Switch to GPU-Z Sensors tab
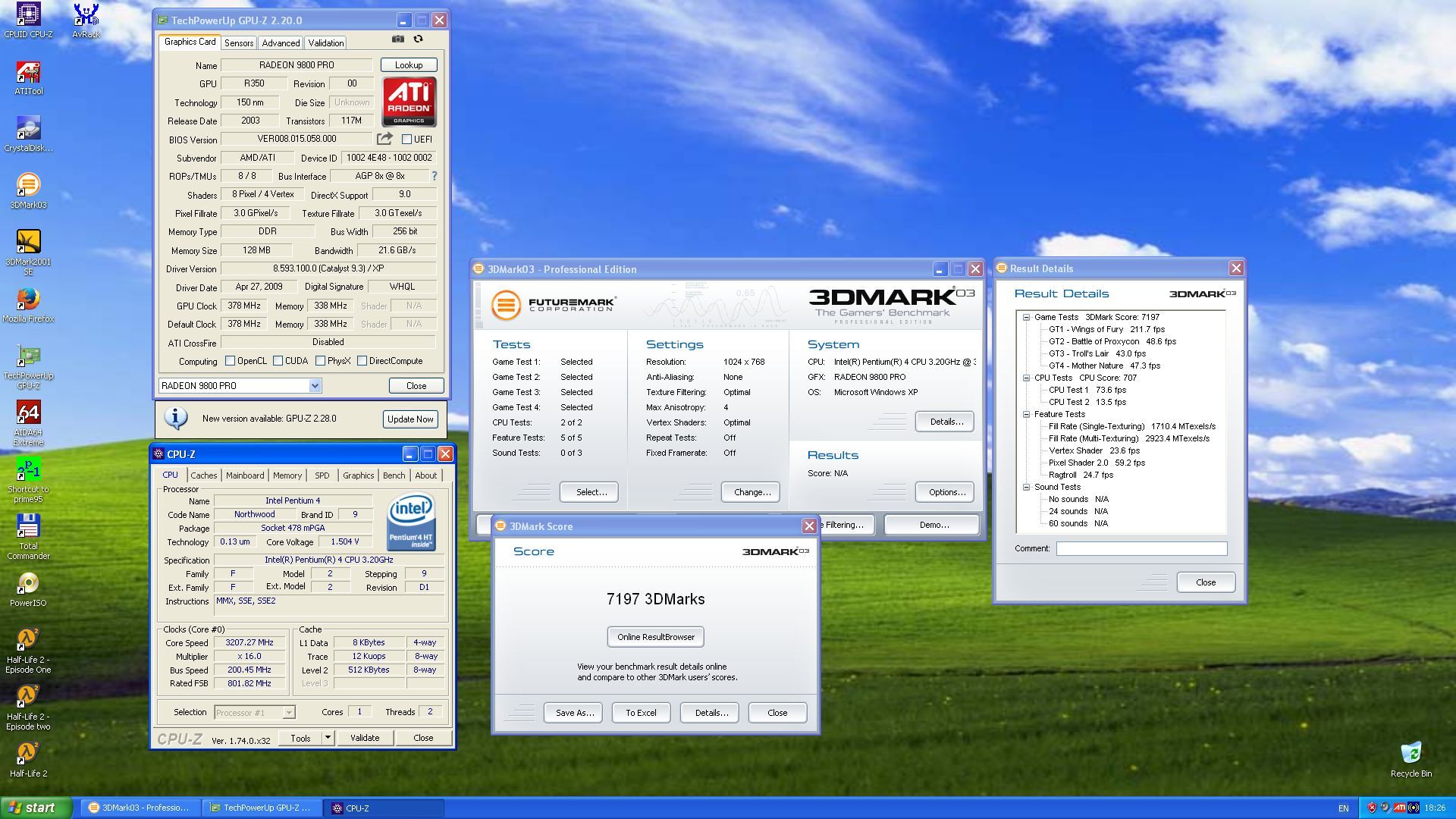This screenshot has height=819, width=1456. 239,43
